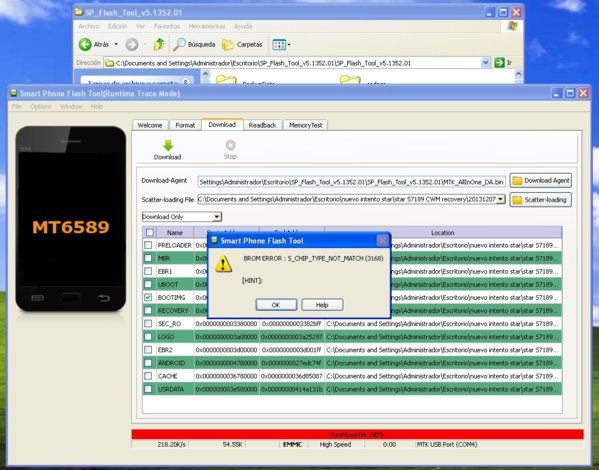Select the Download tab
The height and width of the screenshot is (470, 599).
click(x=222, y=125)
